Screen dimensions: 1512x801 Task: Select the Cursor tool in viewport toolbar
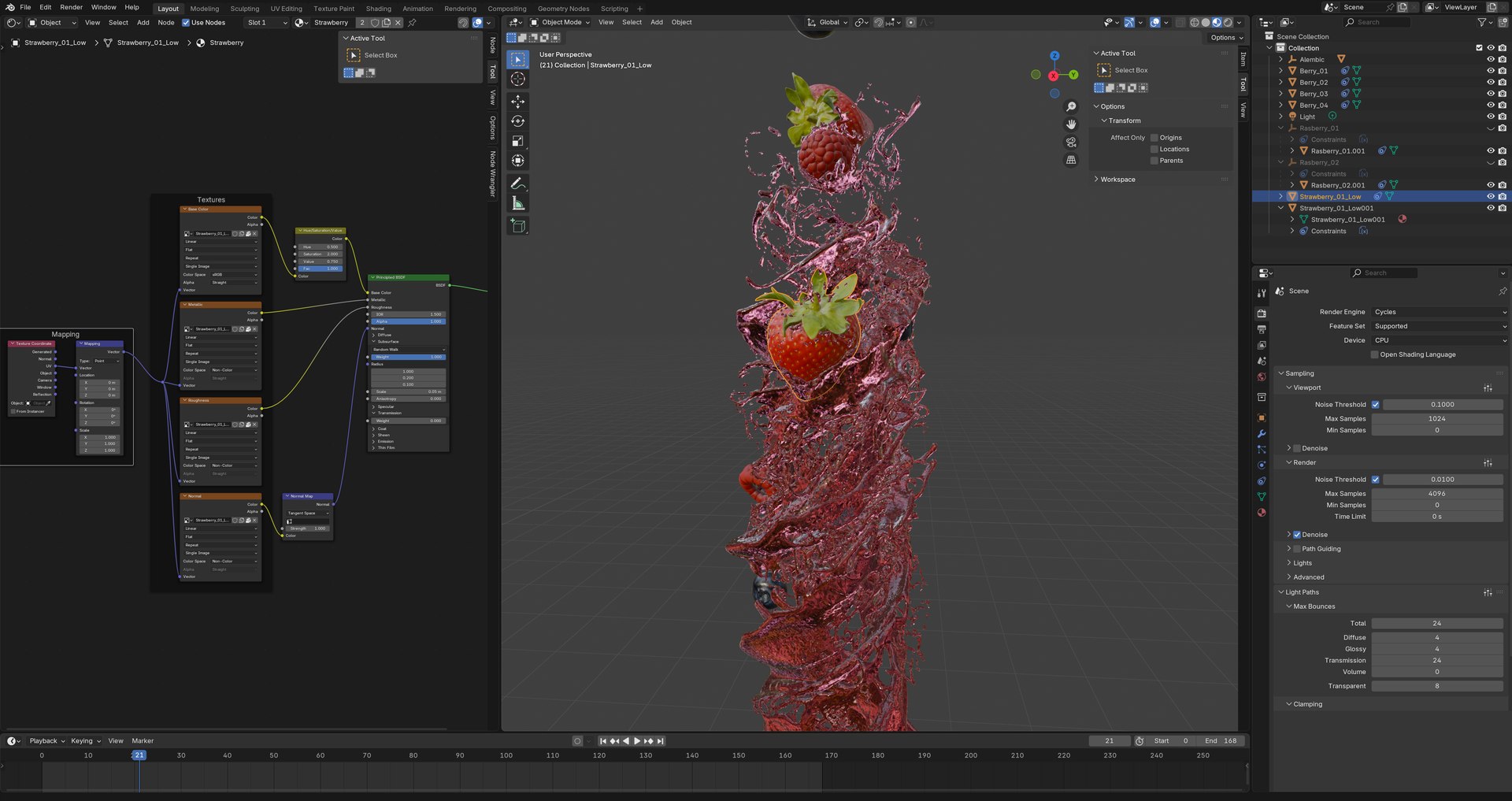pos(517,79)
